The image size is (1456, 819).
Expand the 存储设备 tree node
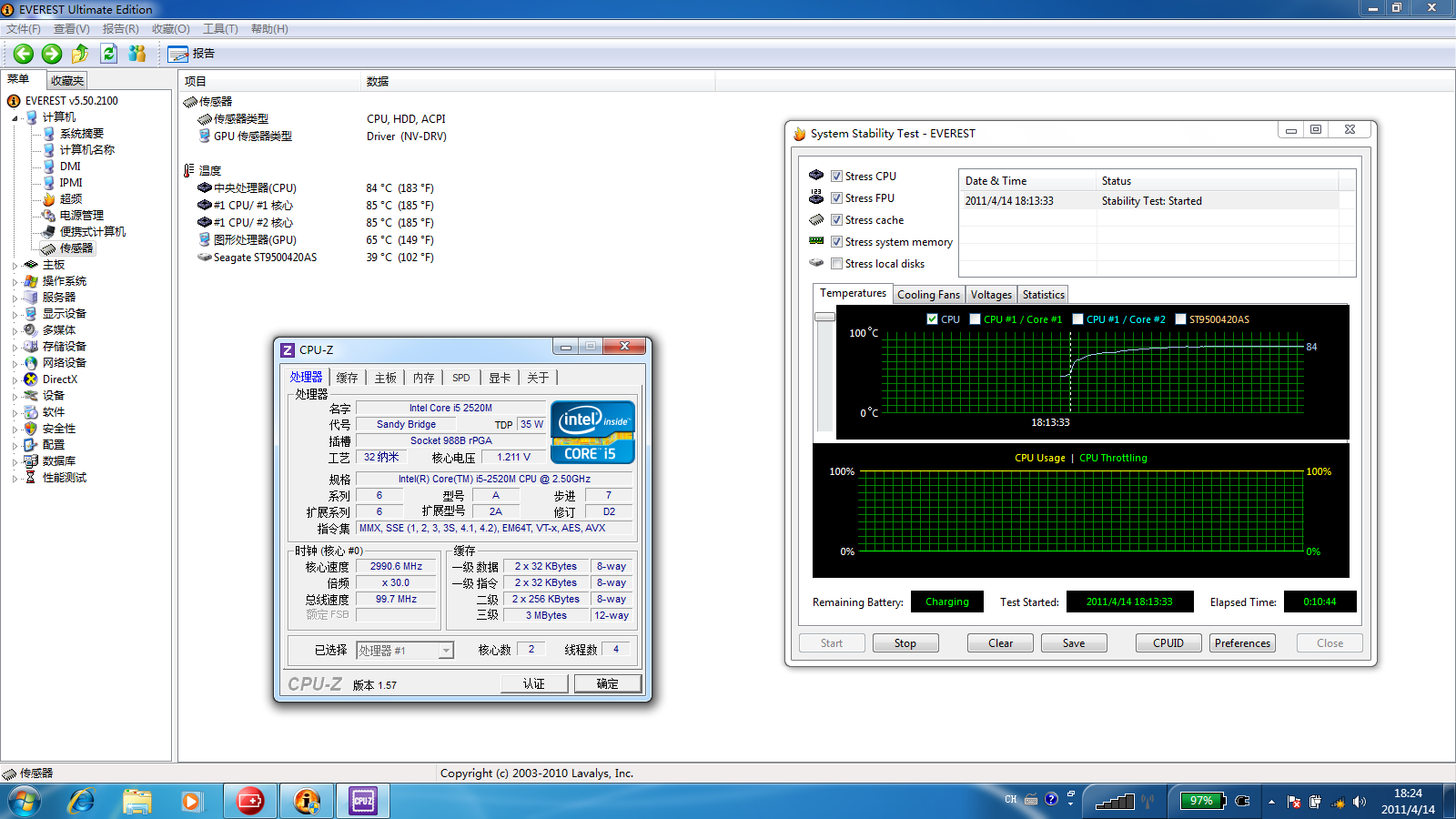(x=15, y=348)
